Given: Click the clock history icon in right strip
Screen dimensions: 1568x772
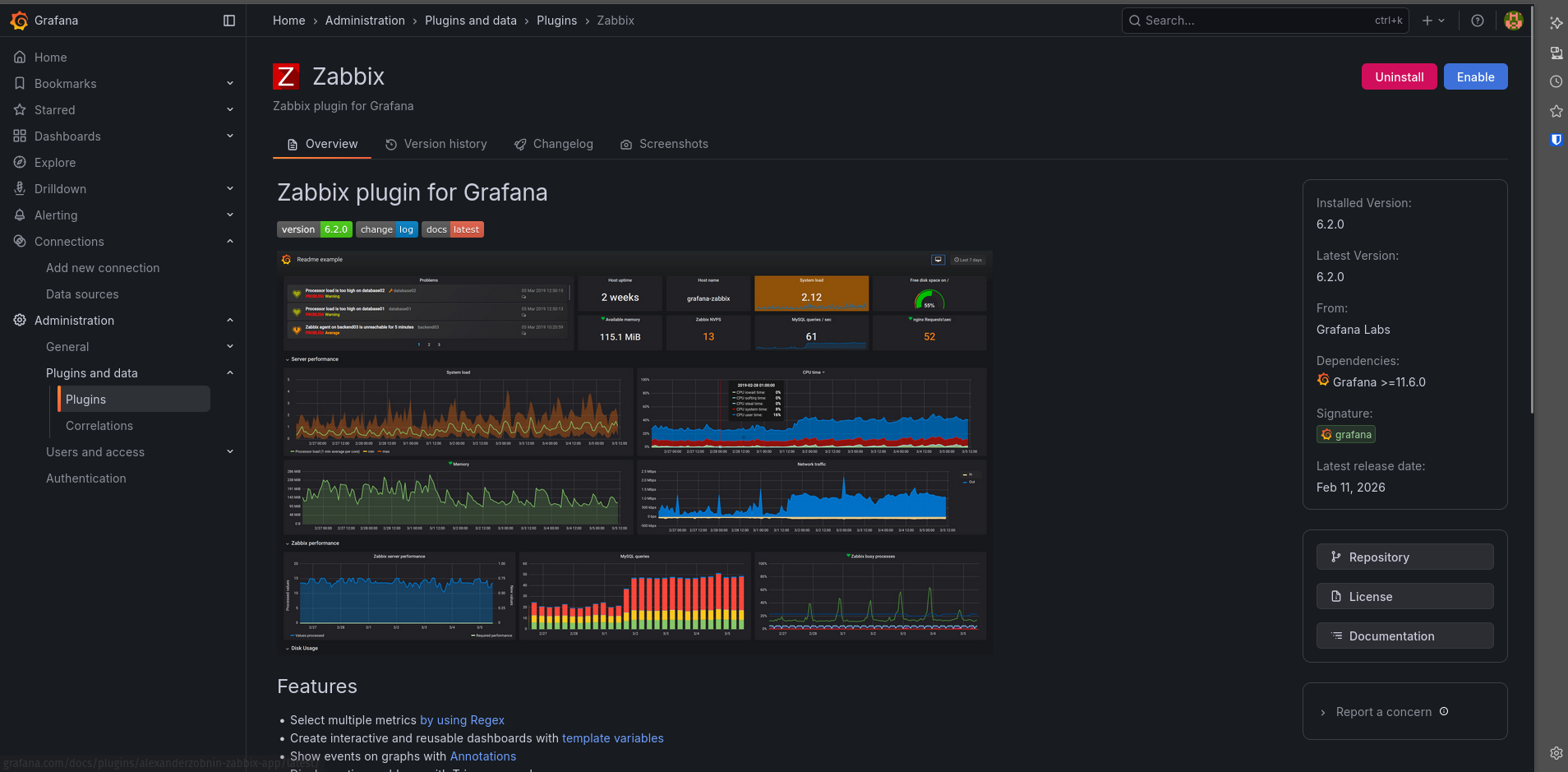Looking at the screenshot, I should (x=1556, y=82).
